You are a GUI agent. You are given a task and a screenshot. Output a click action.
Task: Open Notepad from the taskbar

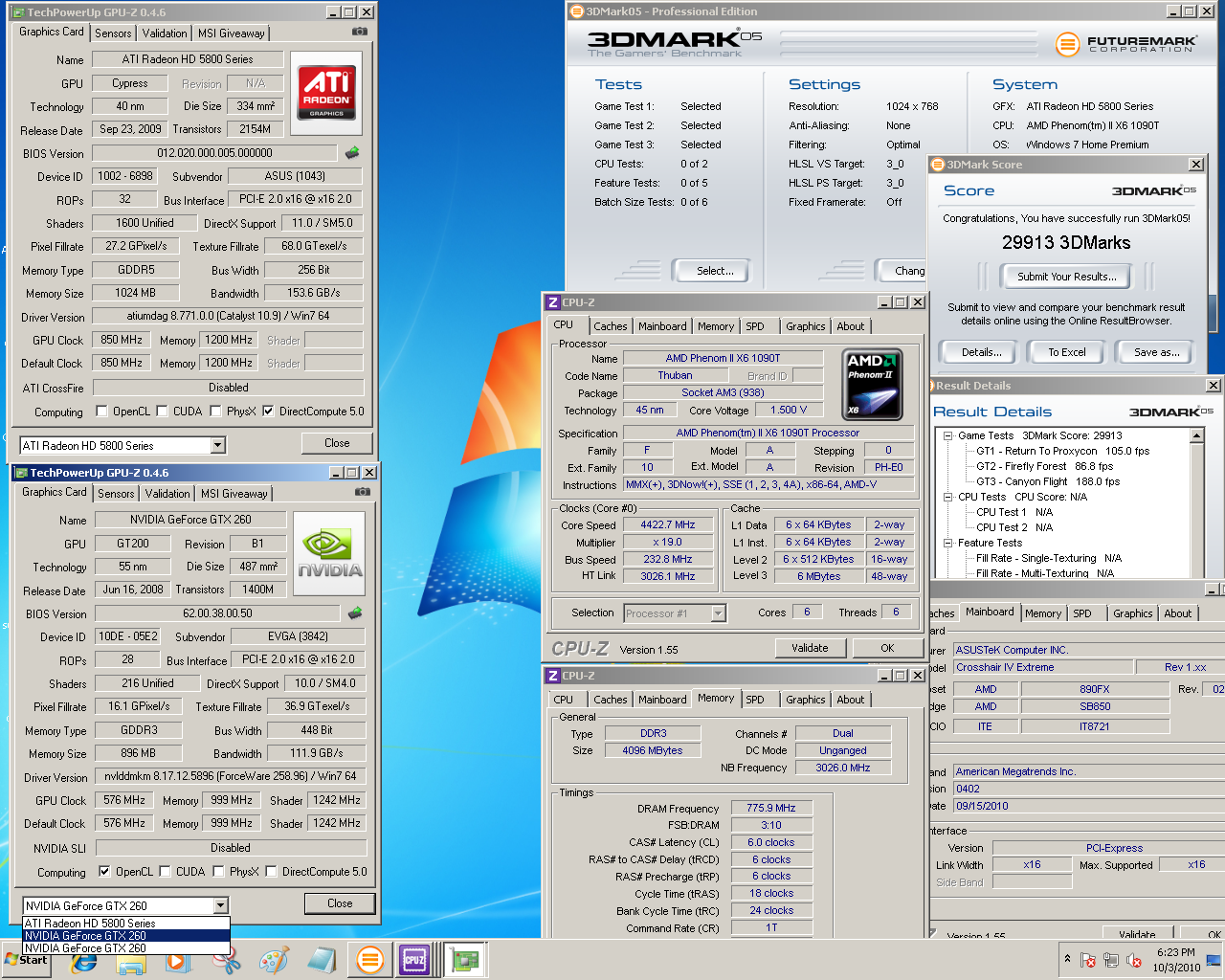(322, 961)
